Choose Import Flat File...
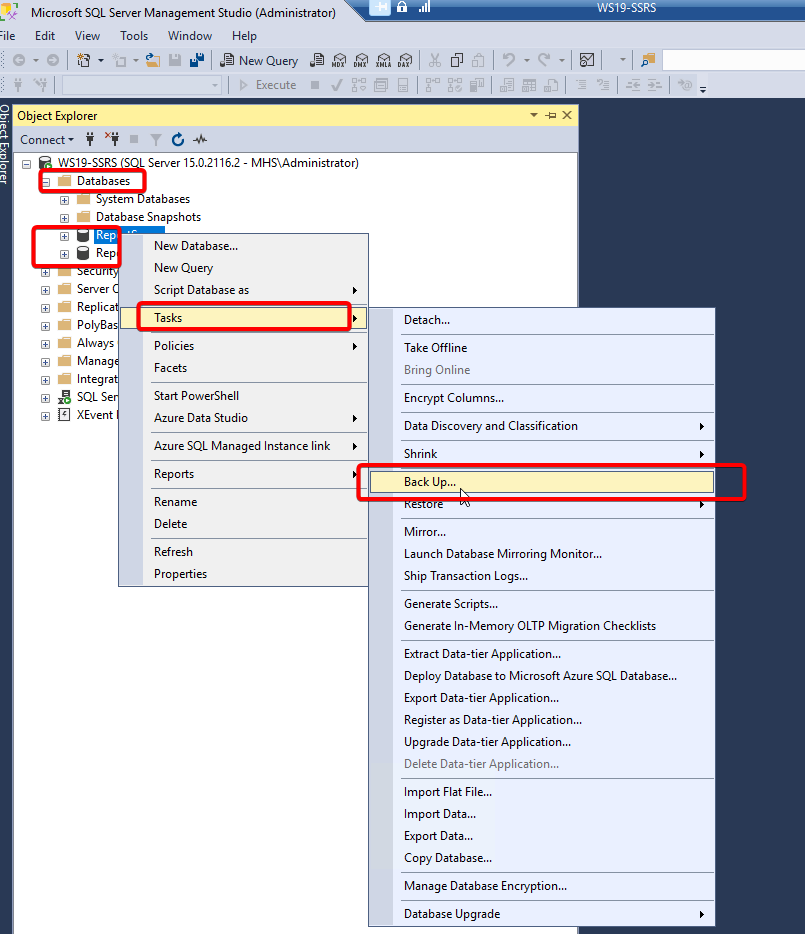This screenshot has height=934, width=805. [542, 792]
